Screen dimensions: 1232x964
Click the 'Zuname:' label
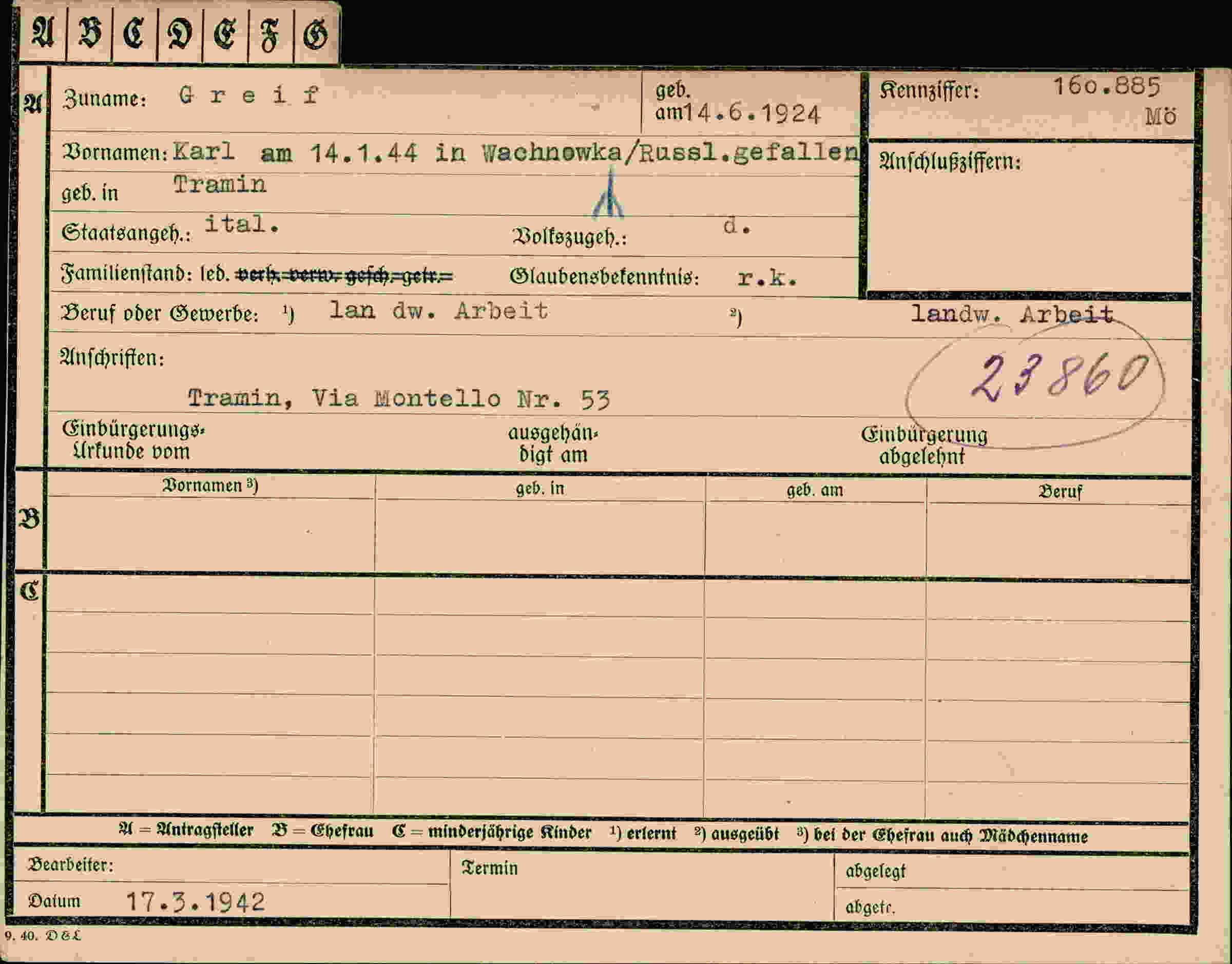[104, 98]
